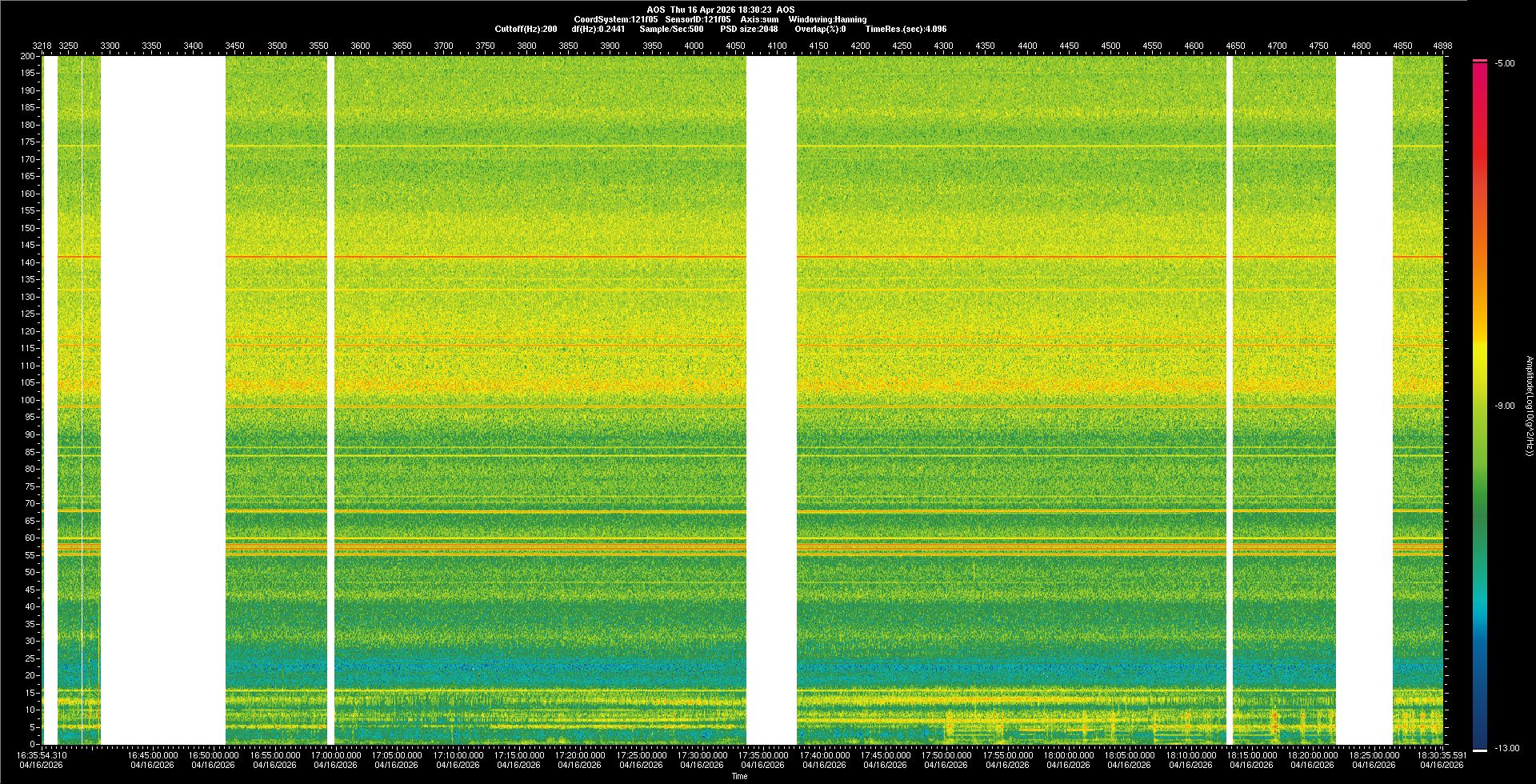This screenshot has height=784, width=1536.
Task: Click the -9.00 colorbar tick label
Action: tap(1505, 406)
